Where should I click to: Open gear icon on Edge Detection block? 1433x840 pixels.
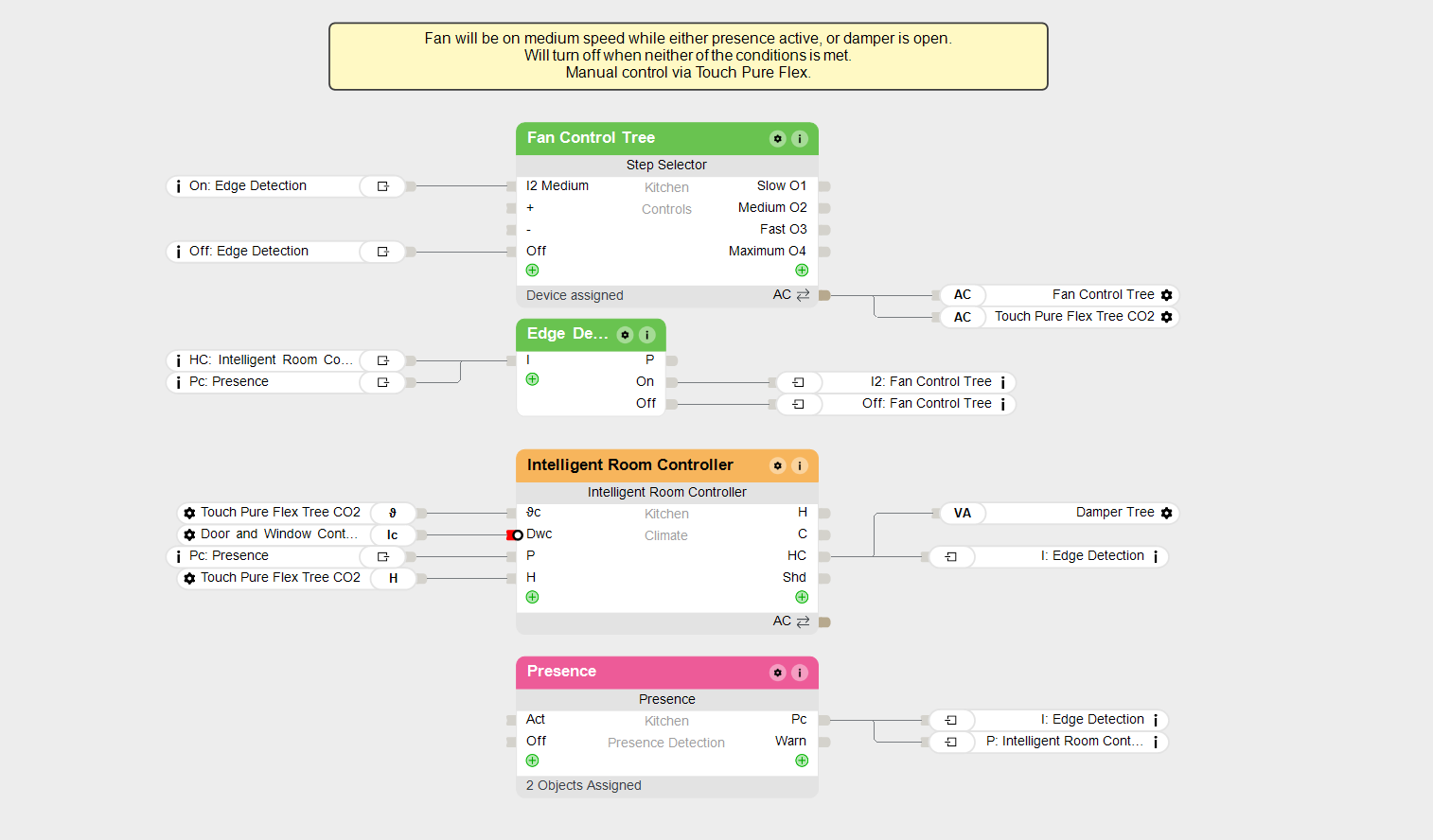click(625, 335)
